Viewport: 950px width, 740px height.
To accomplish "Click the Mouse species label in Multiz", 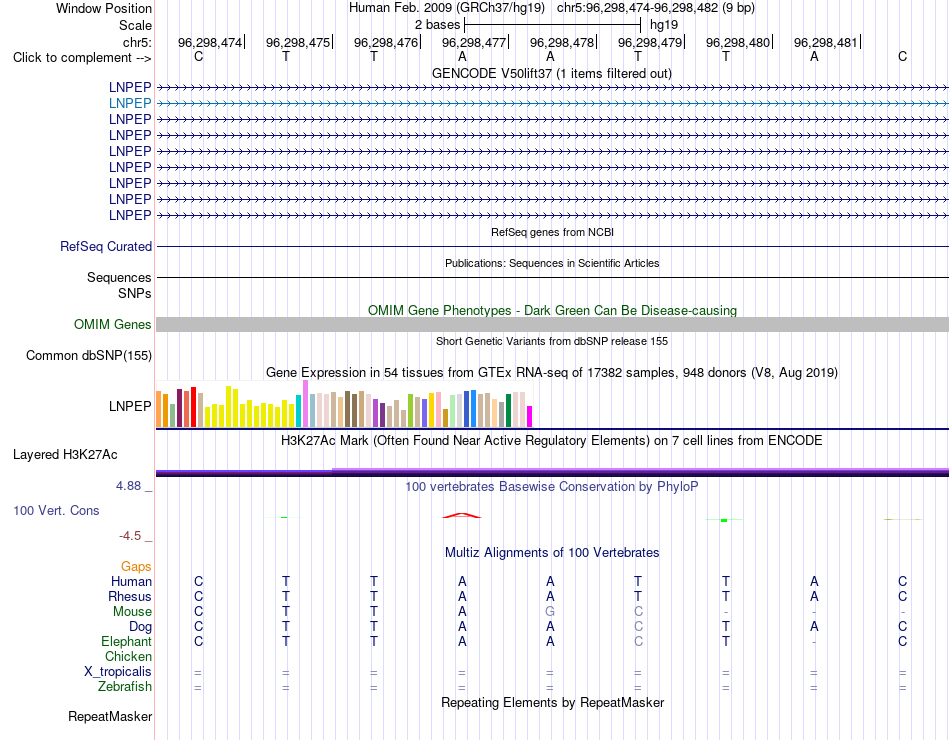I will pyautogui.click(x=132, y=612).
